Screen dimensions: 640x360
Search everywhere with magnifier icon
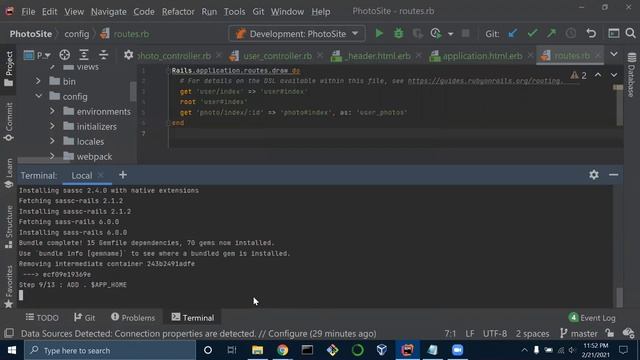[x=630, y=33]
